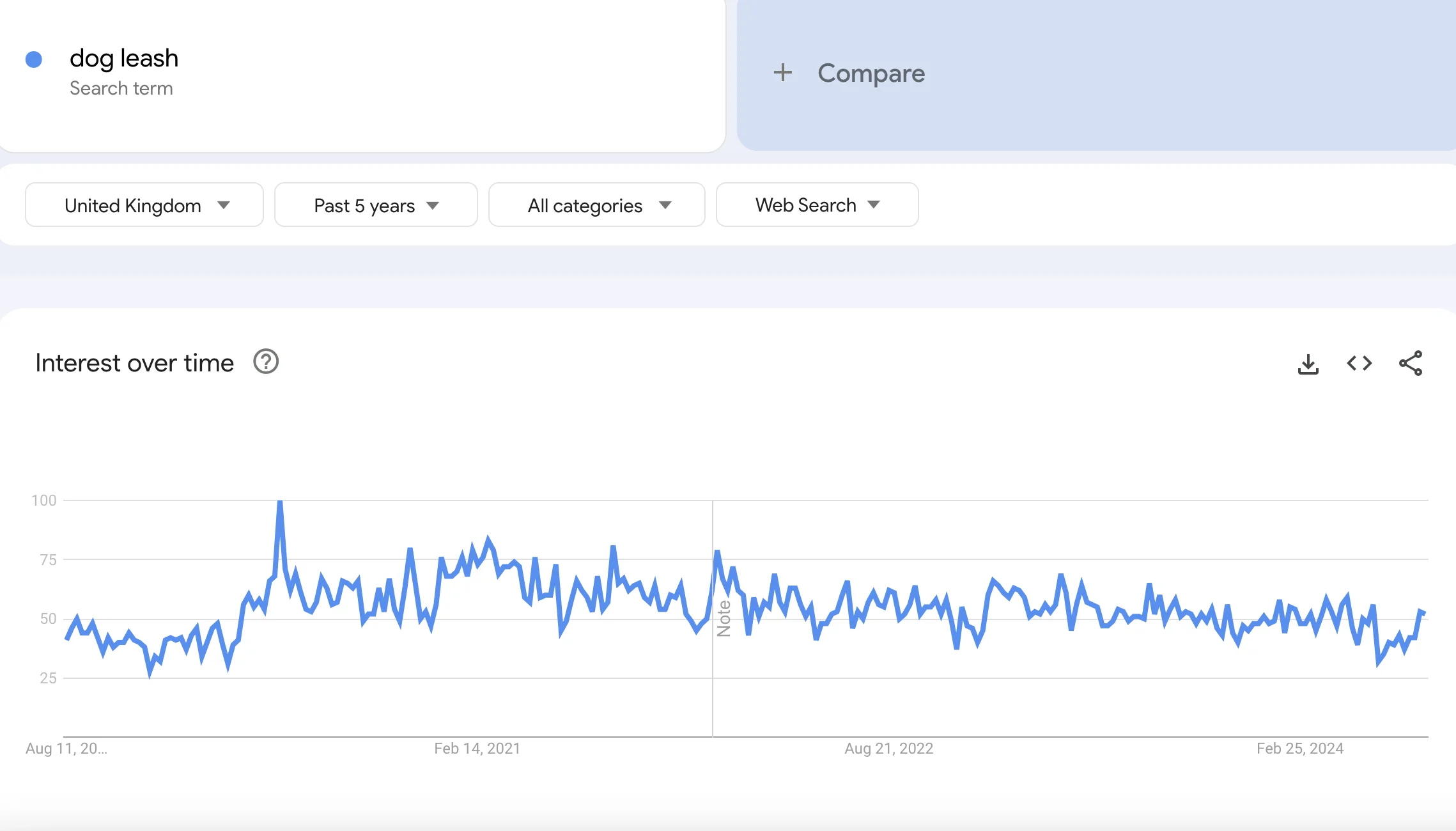Open help for Interest over time
The image size is (1456, 831).
click(x=266, y=362)
